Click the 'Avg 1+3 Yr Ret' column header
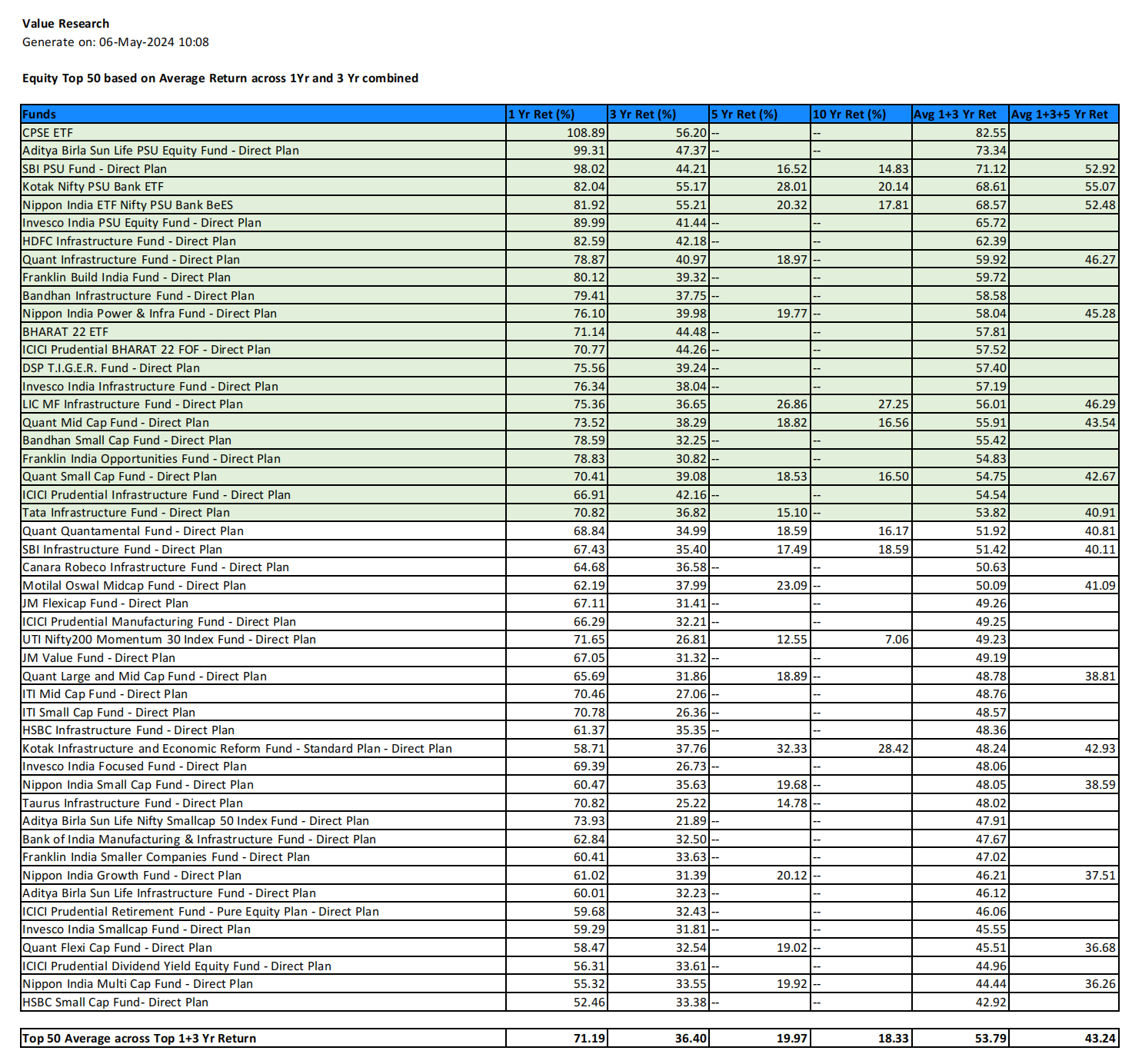The height and width of the screenshot is (1064, 1132). click(961, 114)
